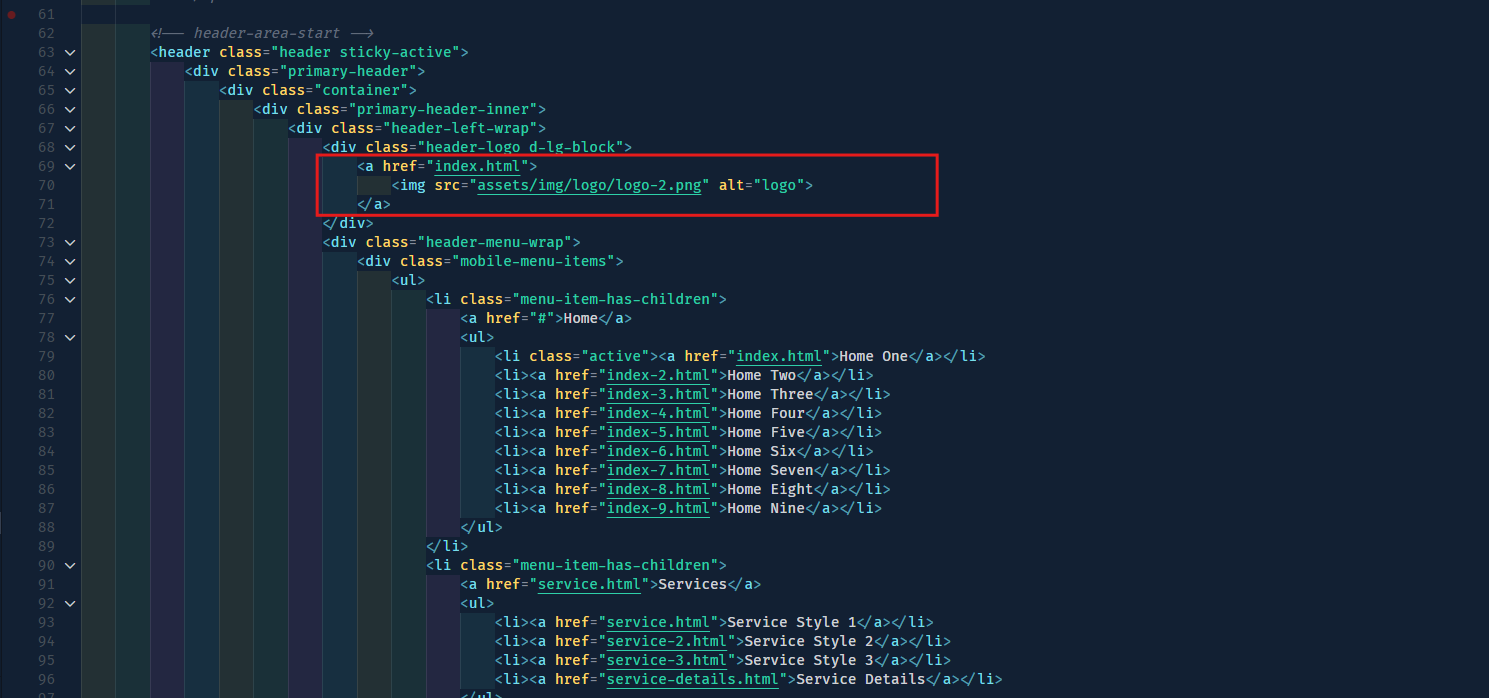Fold the ul element on line 75

click(x=68, y=279)
